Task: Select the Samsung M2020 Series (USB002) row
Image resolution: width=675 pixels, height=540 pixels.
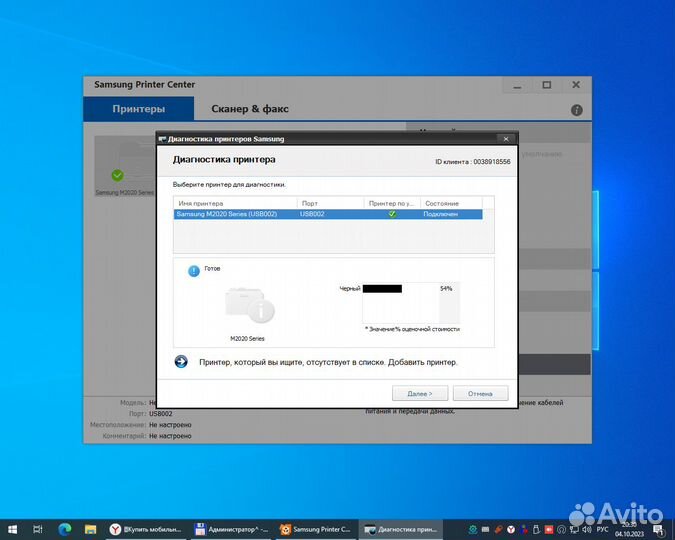Action: (328, 214)
